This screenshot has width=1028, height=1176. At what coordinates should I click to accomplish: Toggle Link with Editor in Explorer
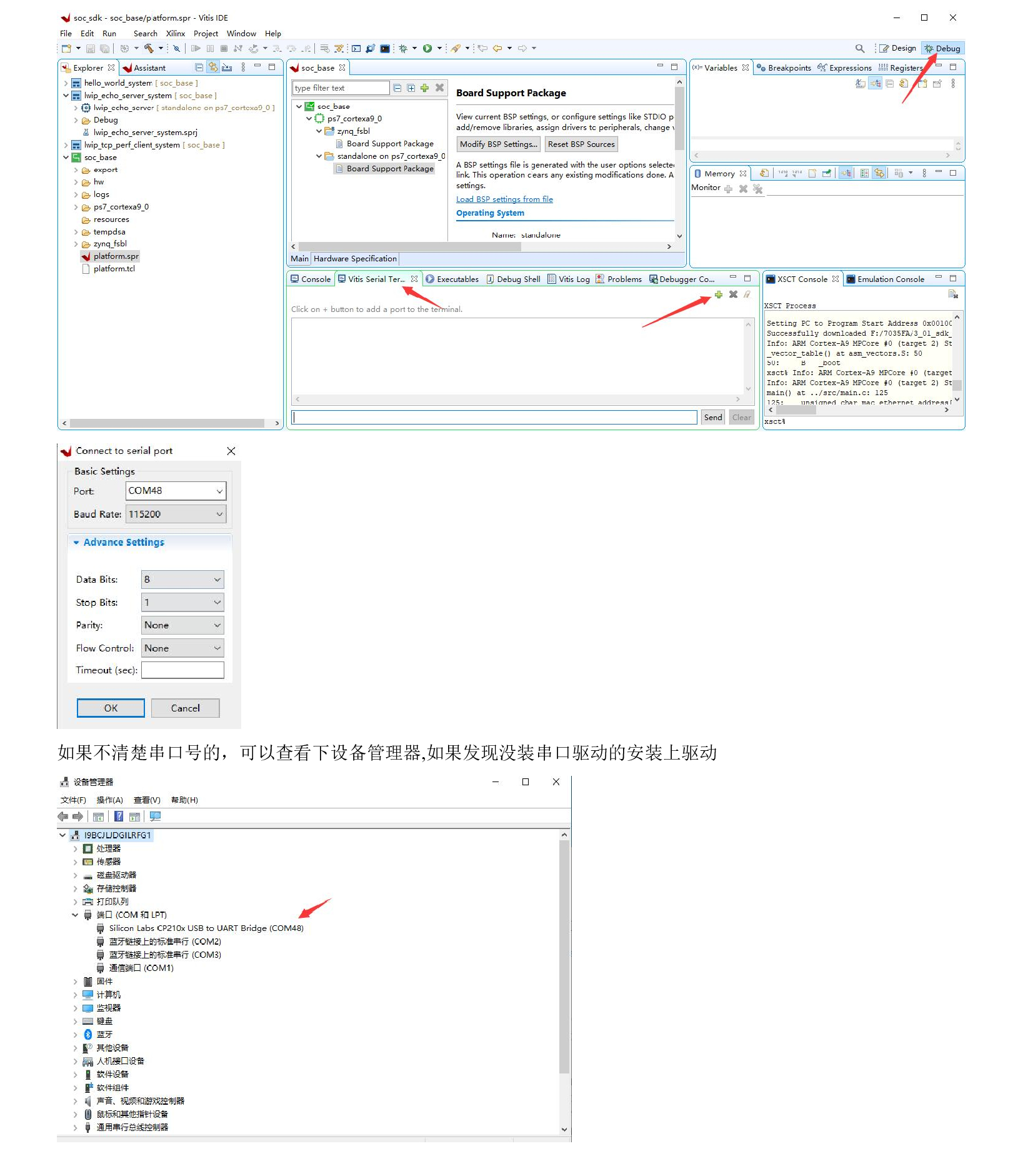tap(213, 68)
